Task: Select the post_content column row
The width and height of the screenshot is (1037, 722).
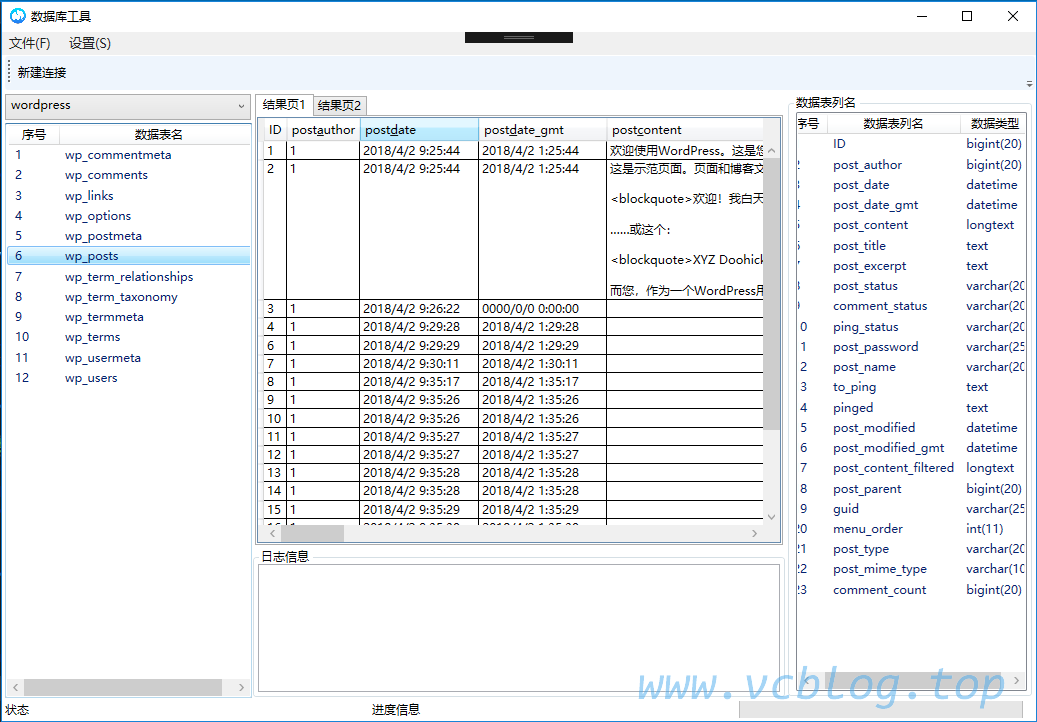Action: (x=911, y=225)
